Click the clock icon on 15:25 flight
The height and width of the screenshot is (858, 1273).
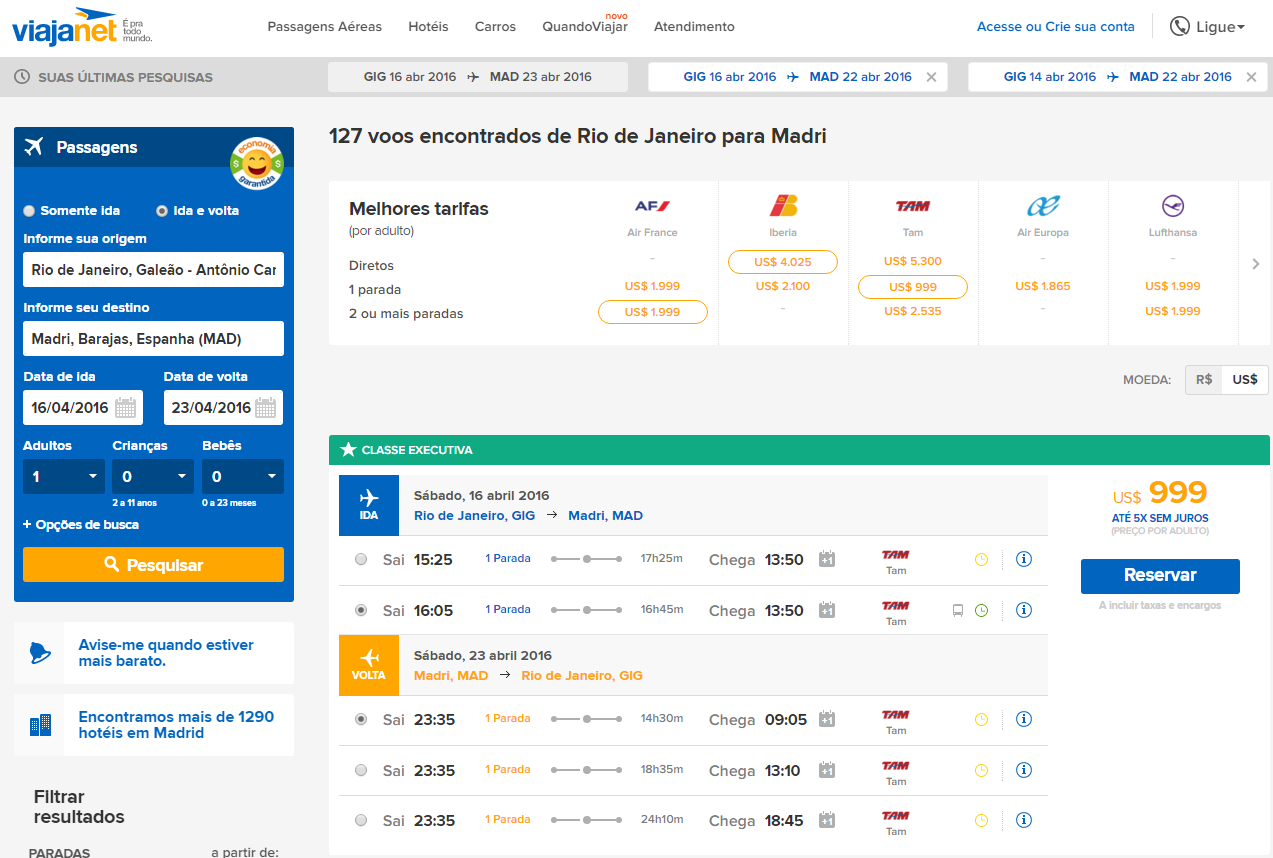coord(981,559)
